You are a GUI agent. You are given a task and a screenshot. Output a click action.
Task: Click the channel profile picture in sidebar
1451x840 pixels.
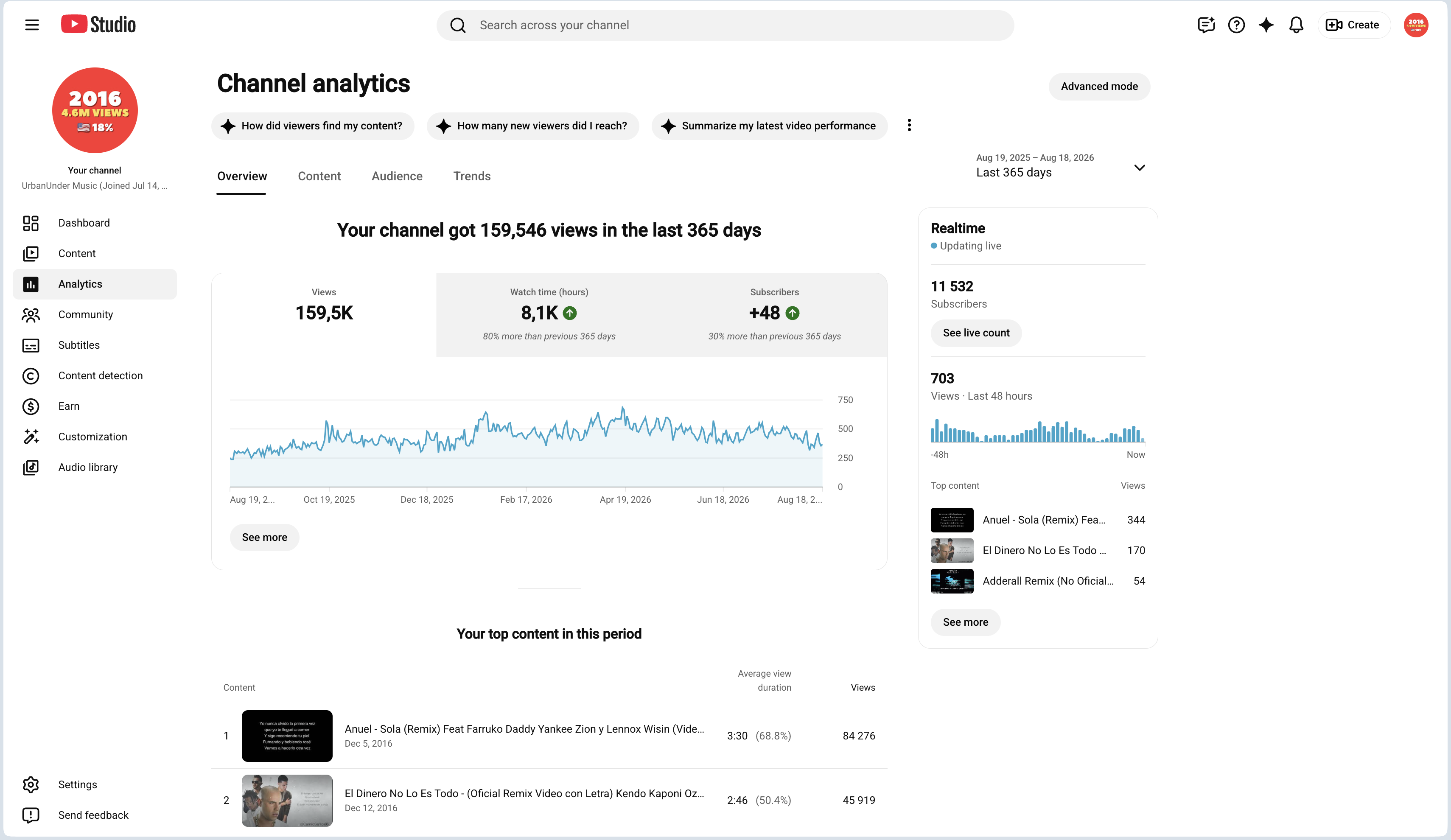(95, 110)
